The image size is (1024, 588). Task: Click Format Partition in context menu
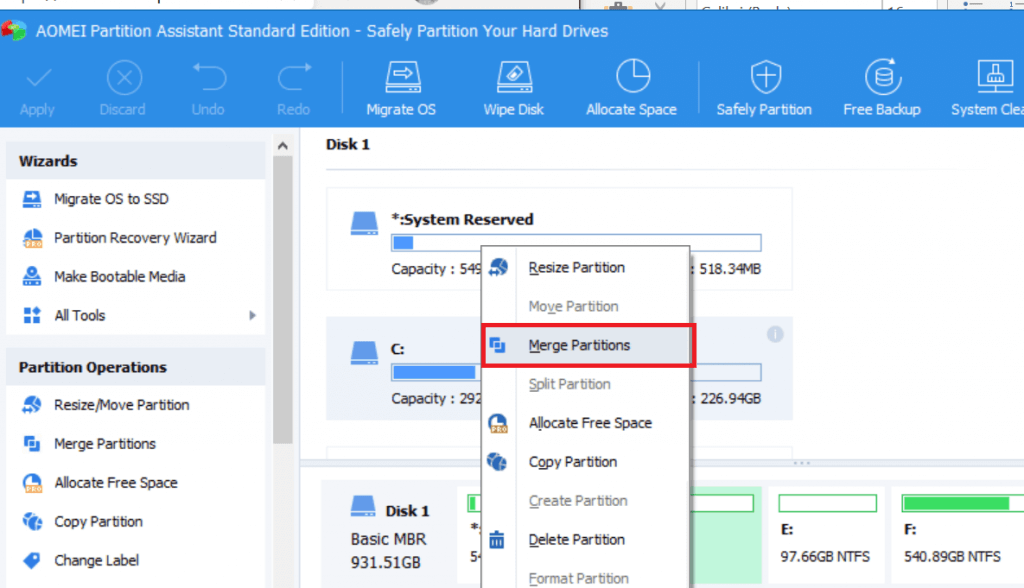coord(585,578)
